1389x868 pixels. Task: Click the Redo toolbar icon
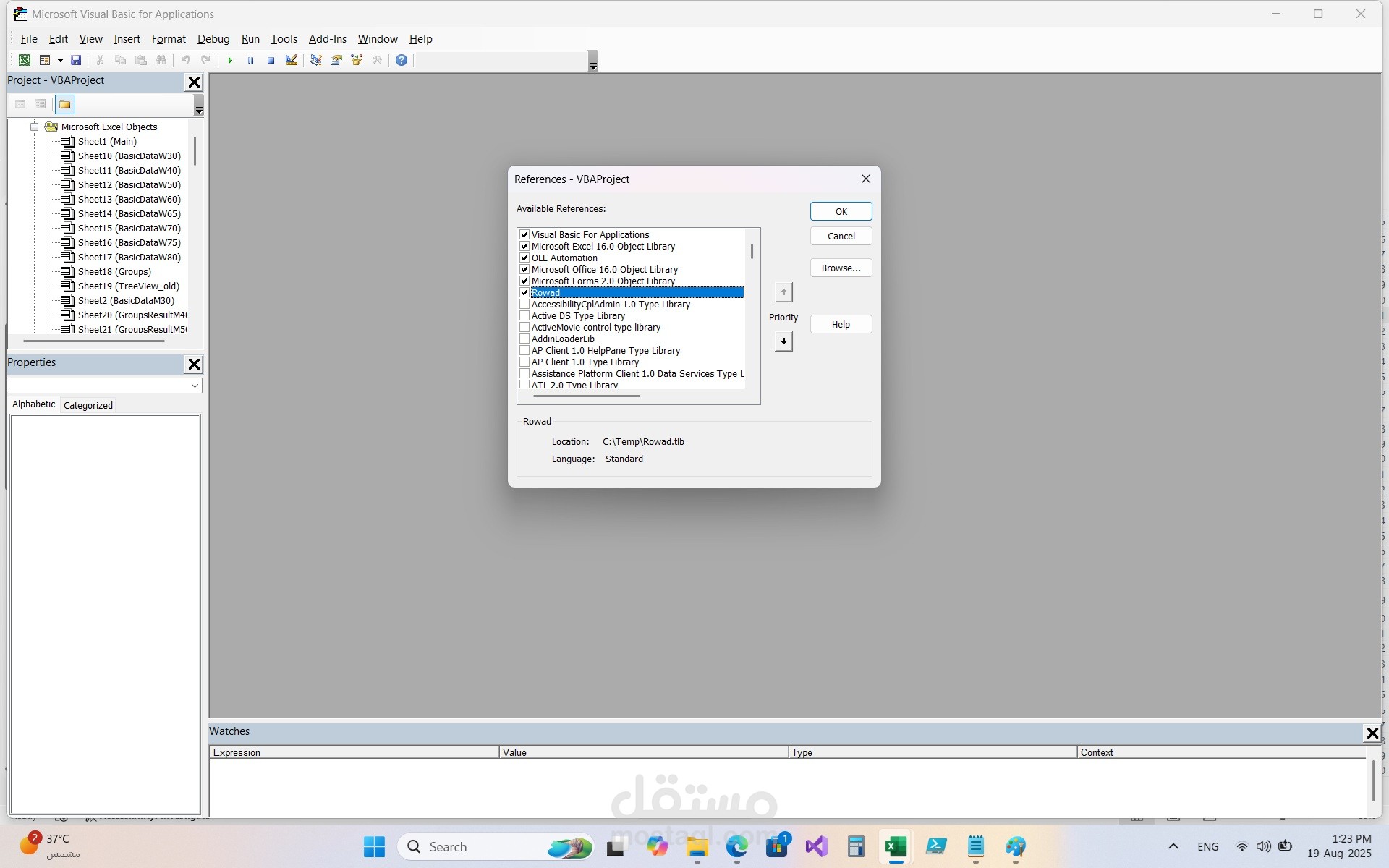click(x=206, y=60)
